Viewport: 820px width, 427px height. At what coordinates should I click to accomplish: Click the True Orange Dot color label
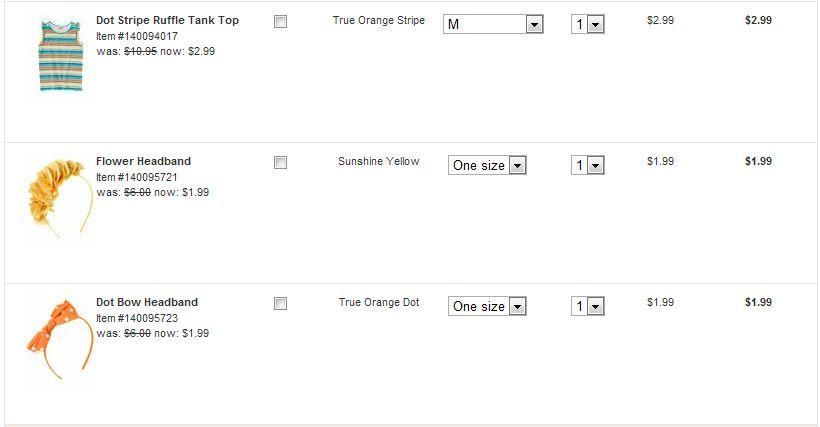pyautogui.click(x=378, y=302)
